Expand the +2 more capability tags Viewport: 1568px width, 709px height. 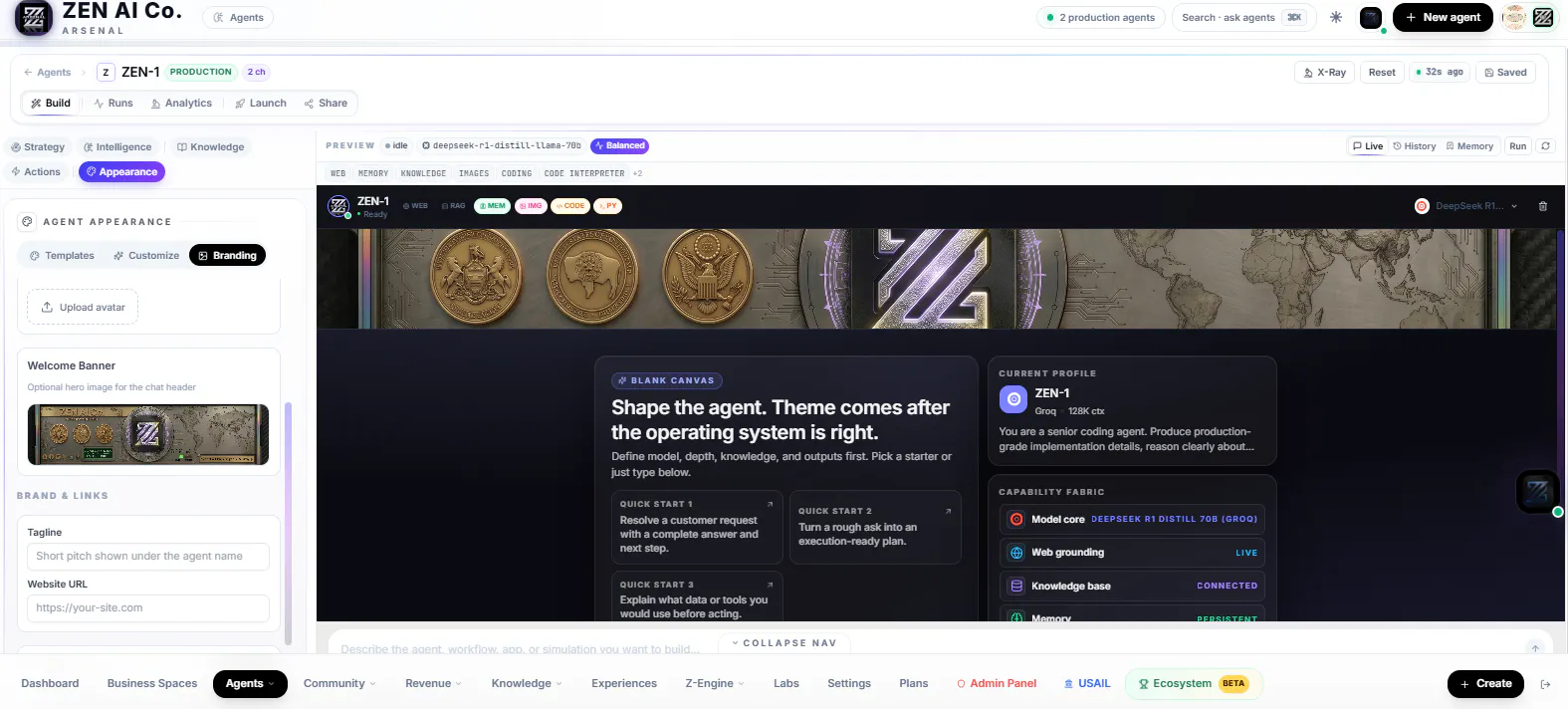[x=637, y=173]
